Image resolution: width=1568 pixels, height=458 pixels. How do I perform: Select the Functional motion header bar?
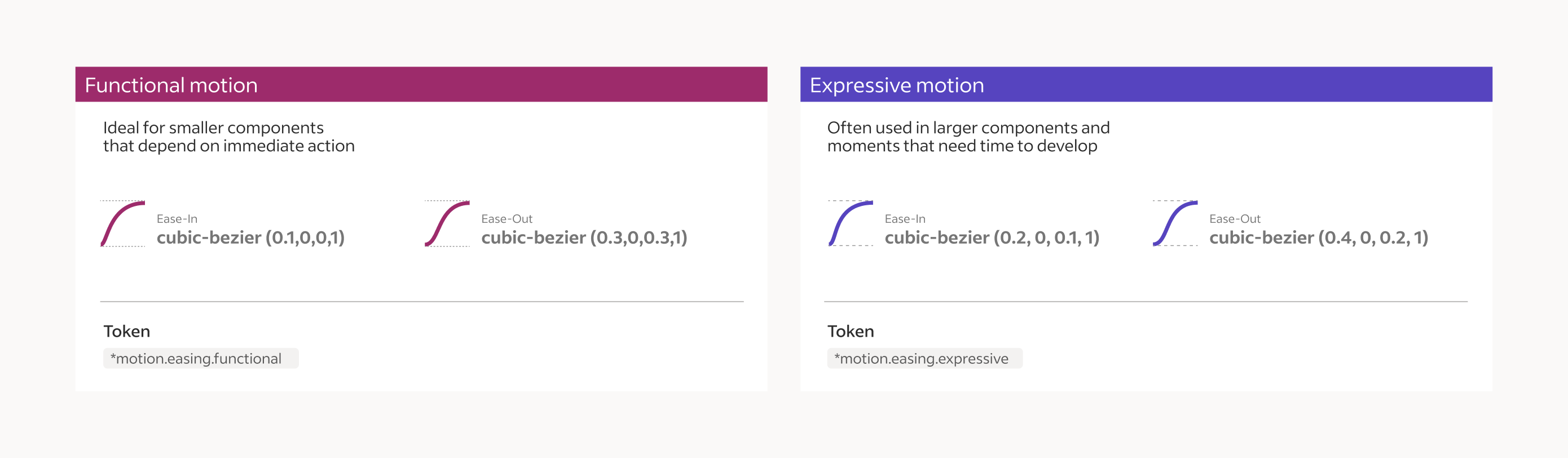(x=421, y=85)
